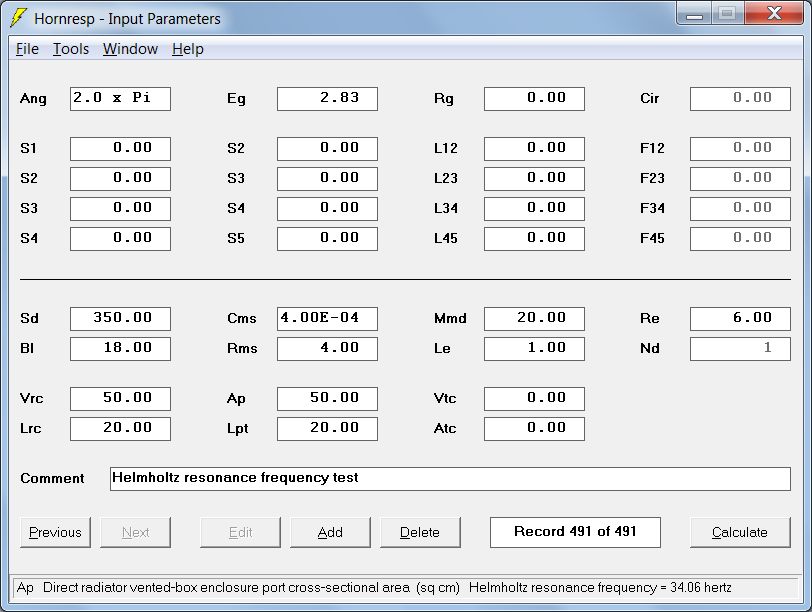Viewport: 812px width, 612px height.
Task: Click the Vrc label
Action: click(x=32, y=399)
